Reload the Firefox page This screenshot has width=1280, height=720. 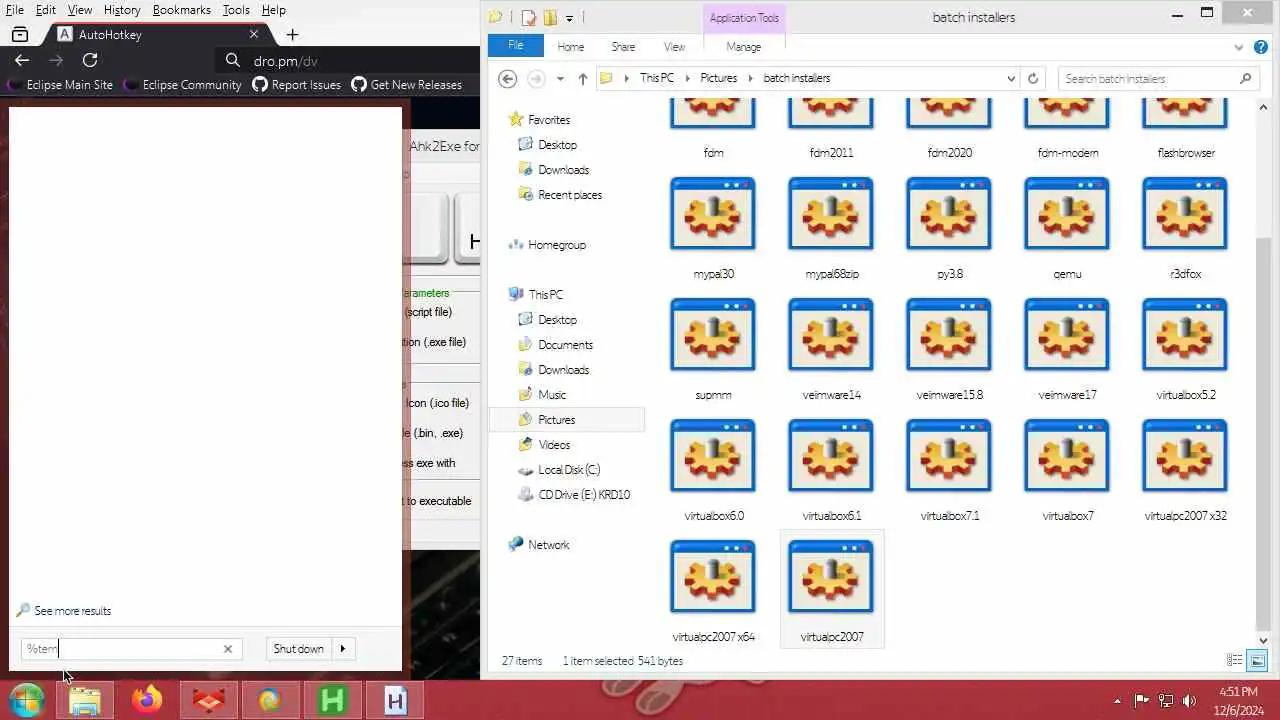90,60
